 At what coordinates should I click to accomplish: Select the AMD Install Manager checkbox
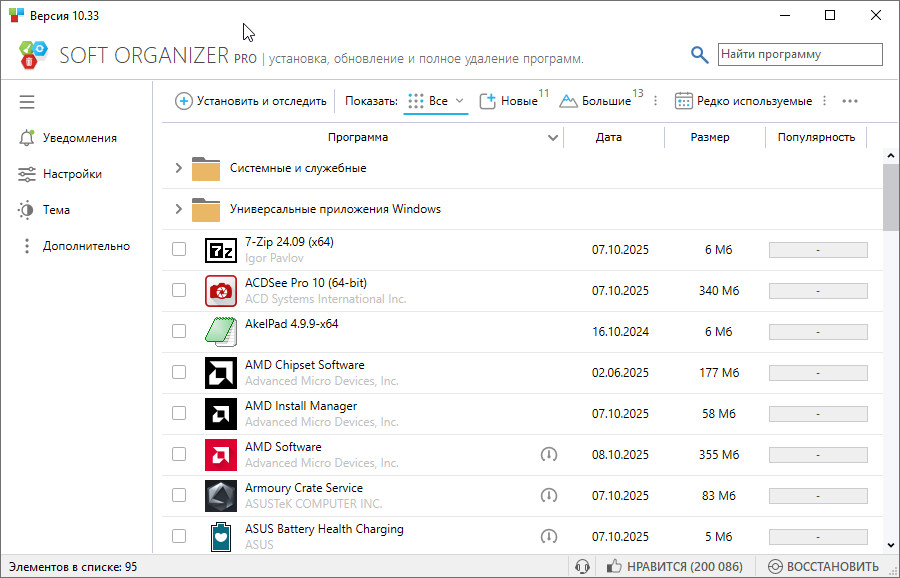(x=179, y=413)
